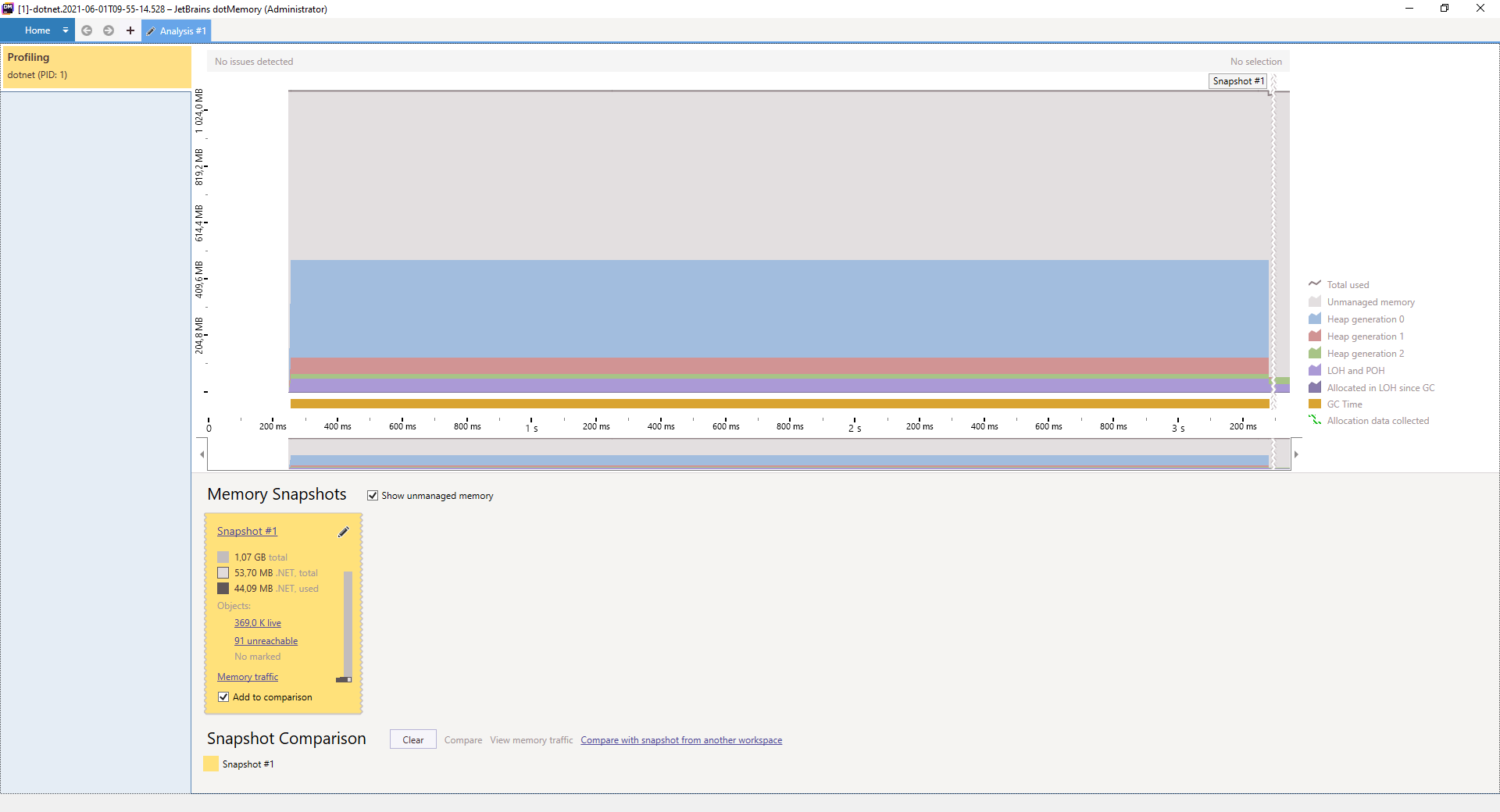Open the Home tab

[x=37, y=30]
